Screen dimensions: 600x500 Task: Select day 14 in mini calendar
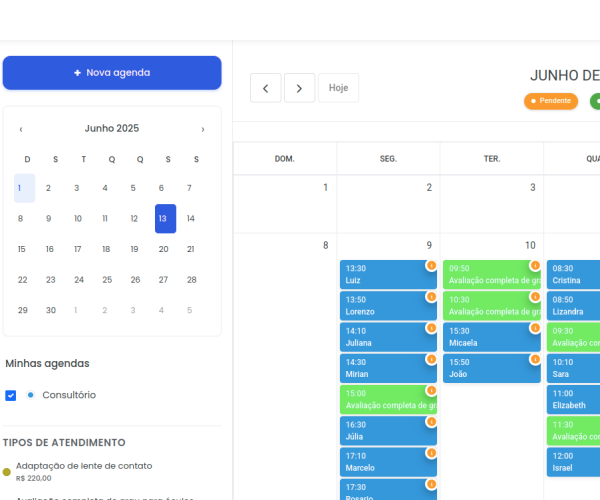tap(191, 218)
